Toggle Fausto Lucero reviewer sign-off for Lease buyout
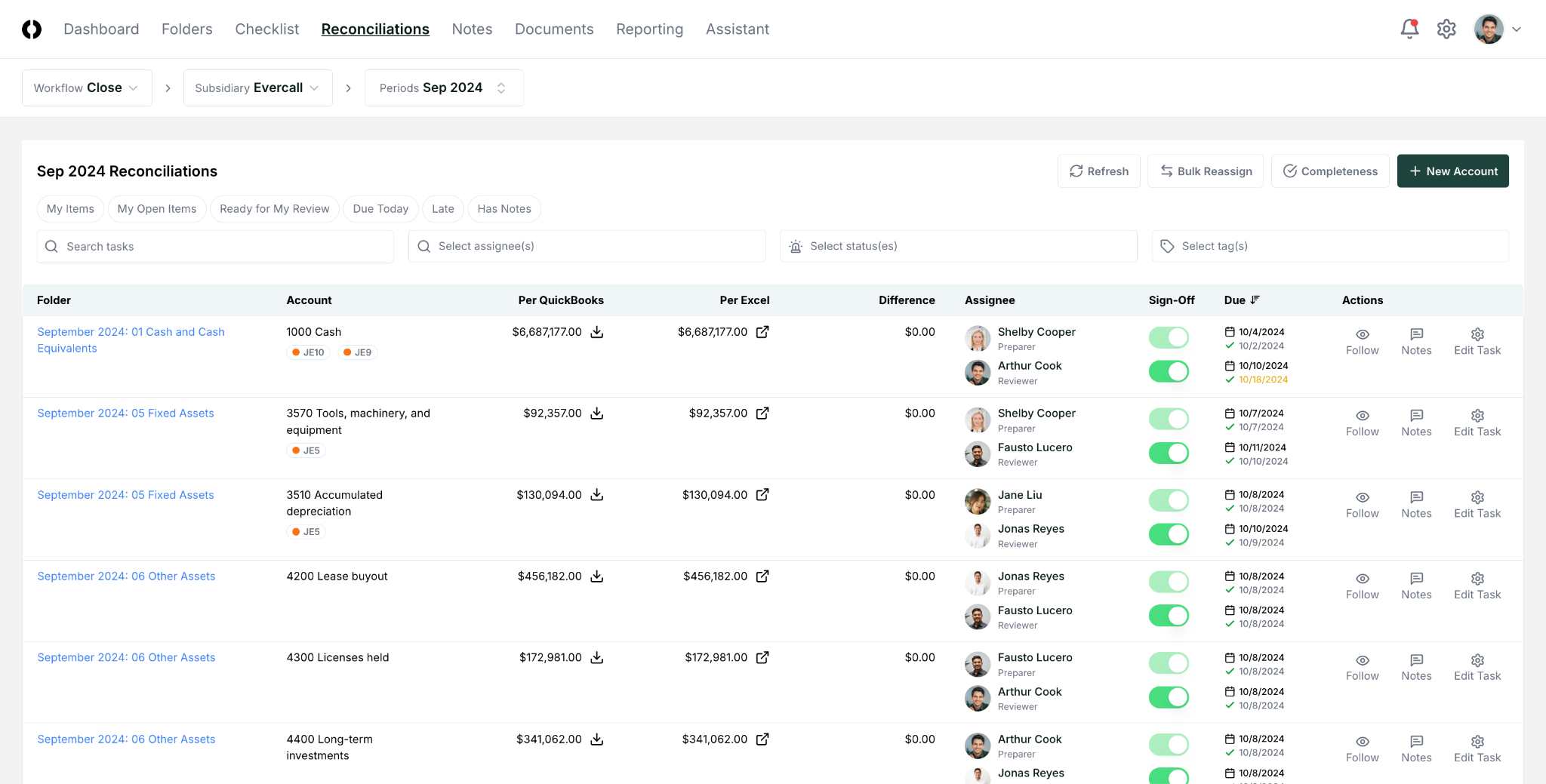The height and width of the screenshot is (784, 1546). [1168, 616]
